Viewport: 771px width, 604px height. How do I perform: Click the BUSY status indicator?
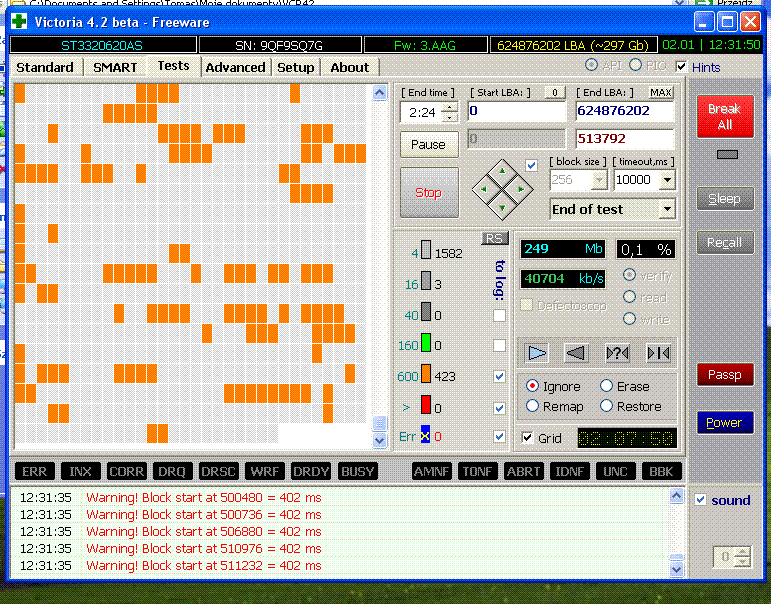point(357,471)
